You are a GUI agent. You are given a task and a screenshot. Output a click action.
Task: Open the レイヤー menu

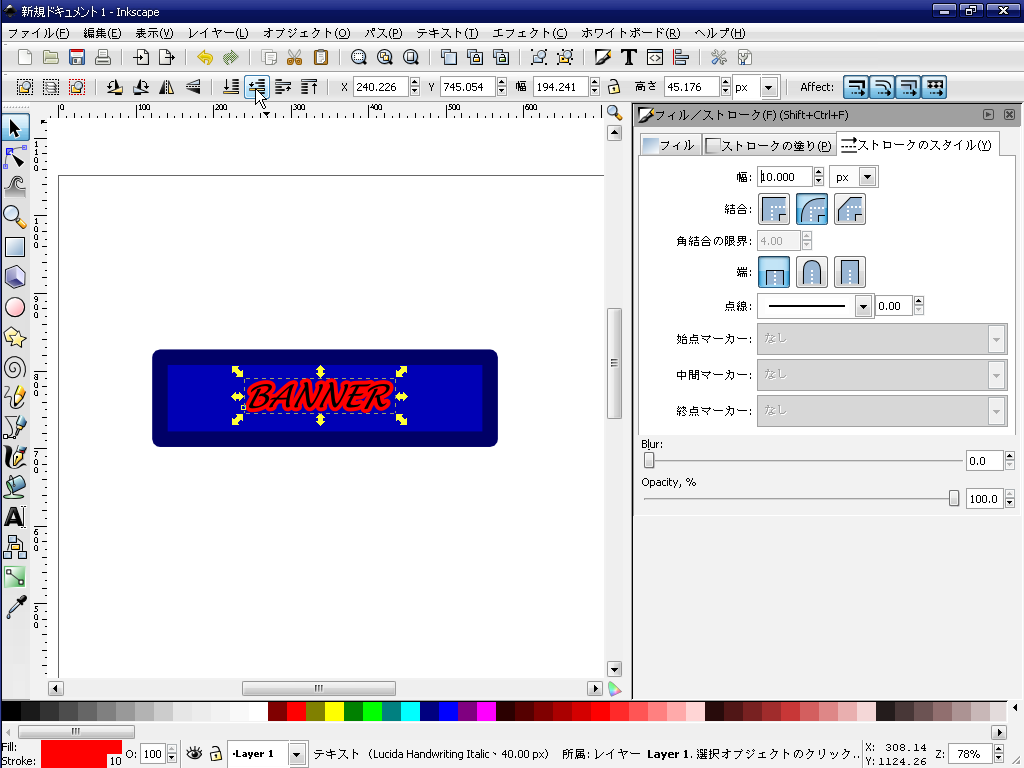pyautogui.click(x=218, y=33)
